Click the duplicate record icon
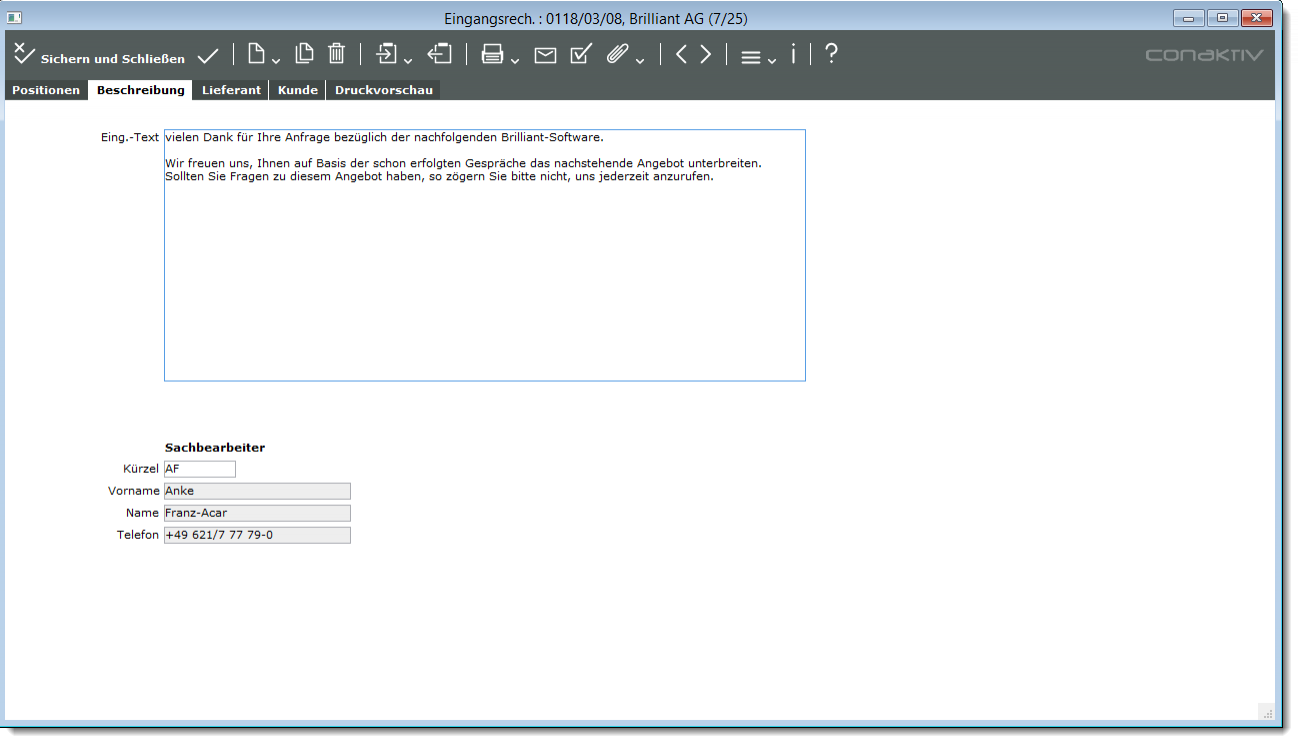 304,55
